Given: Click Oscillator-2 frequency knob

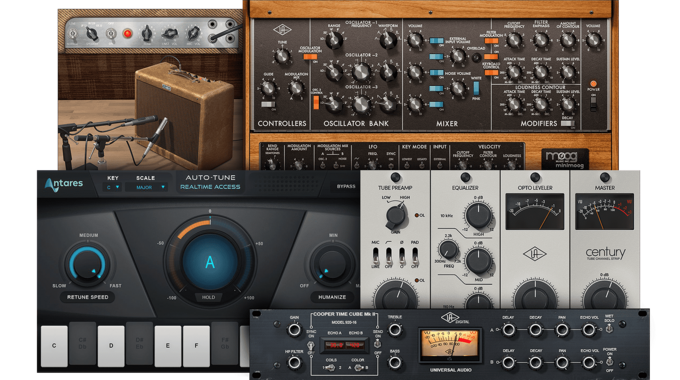Looking at the screenshot, I should point(361,72).
